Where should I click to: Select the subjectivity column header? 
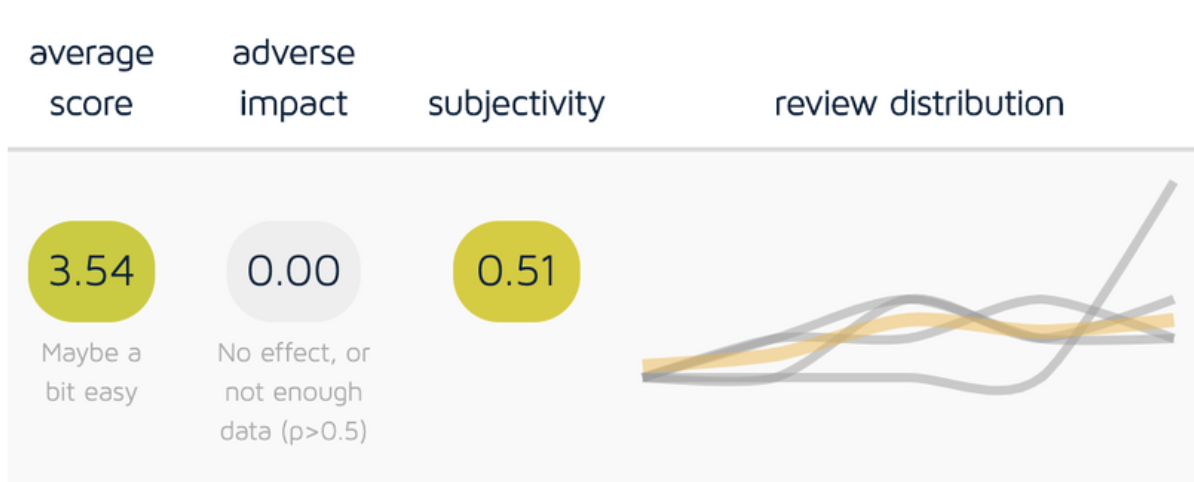tap(516, 104)
